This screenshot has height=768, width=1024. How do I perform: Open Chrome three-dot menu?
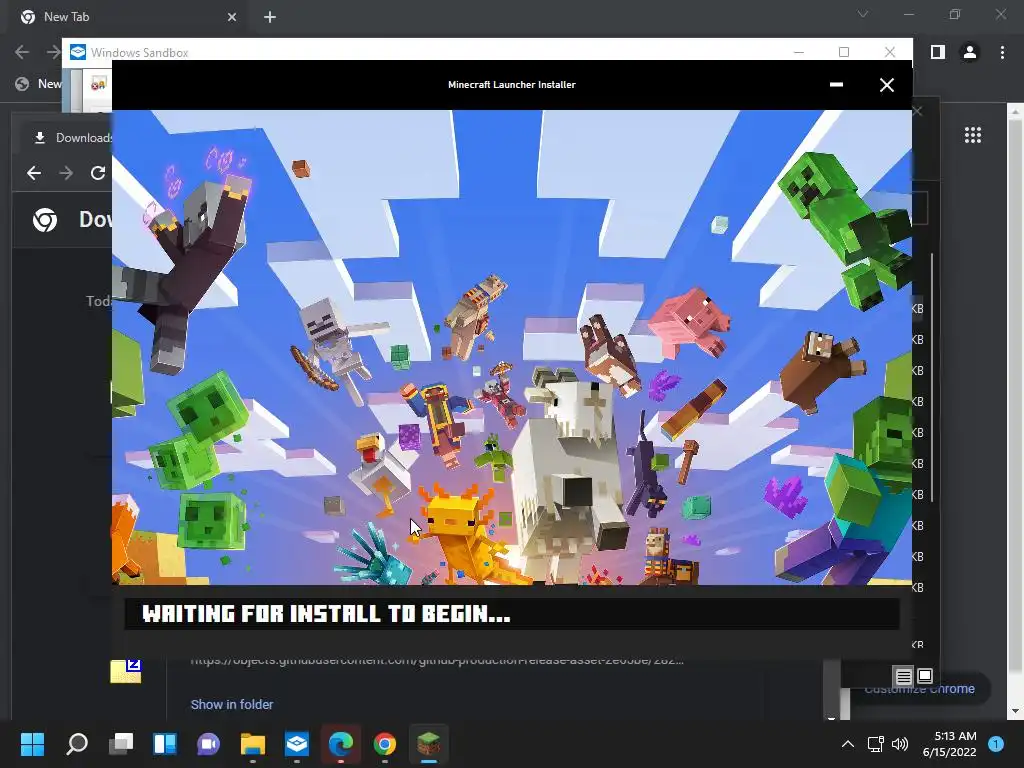coord(1002,52)
